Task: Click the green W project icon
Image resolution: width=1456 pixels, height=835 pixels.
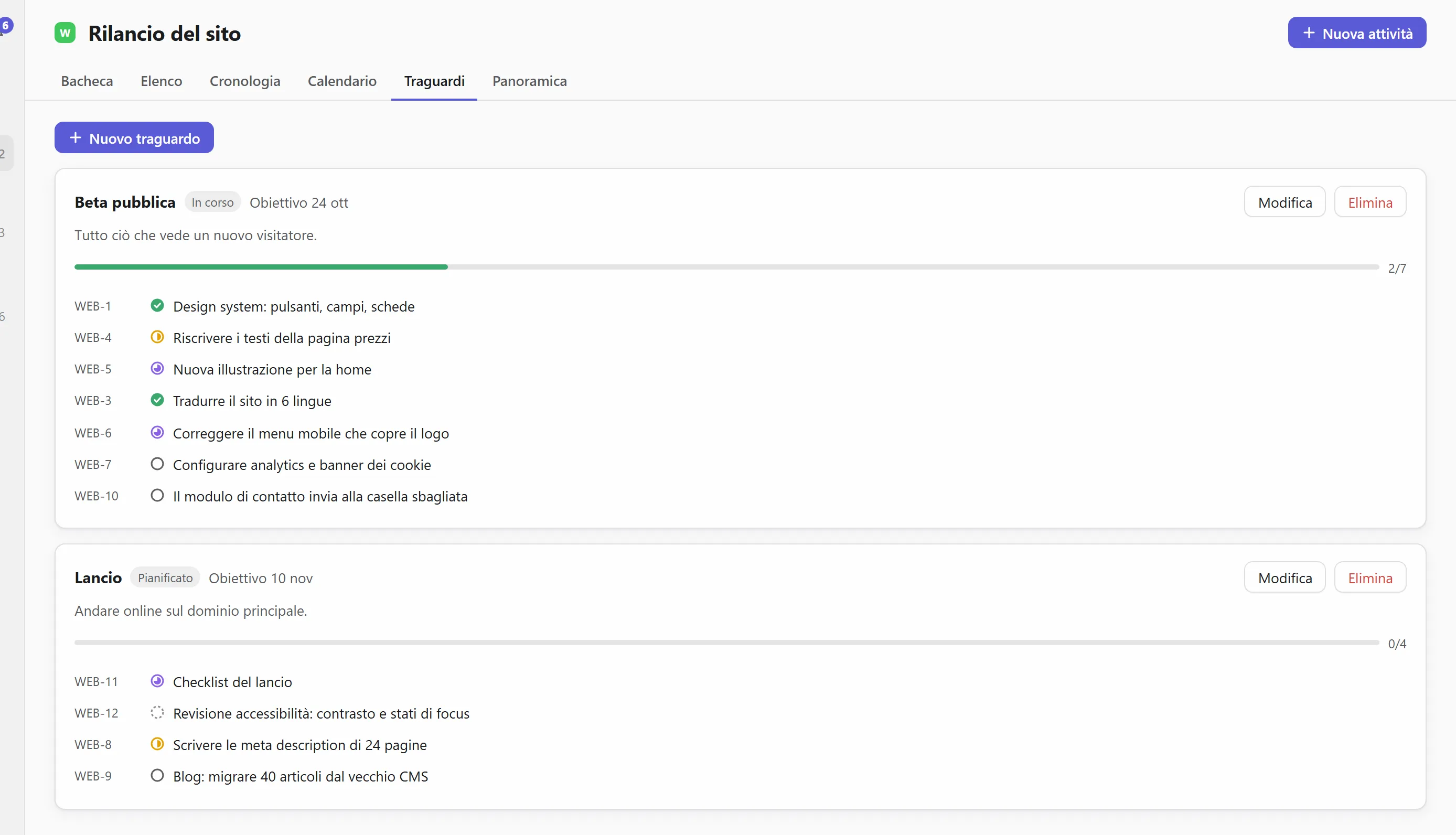Action: [65, 33]
